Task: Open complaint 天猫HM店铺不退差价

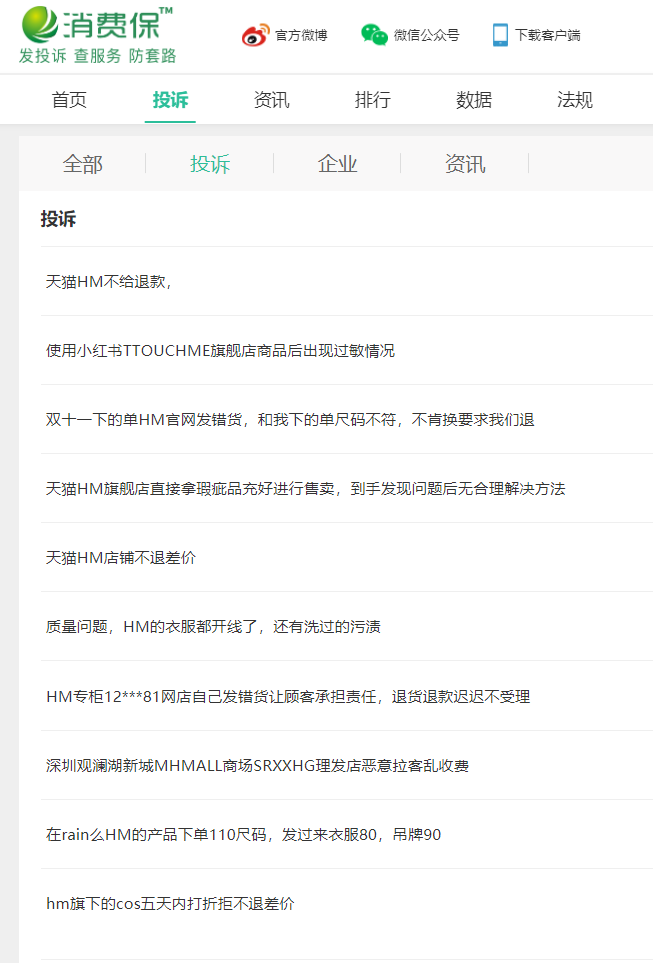Action: tap(120, 558)
